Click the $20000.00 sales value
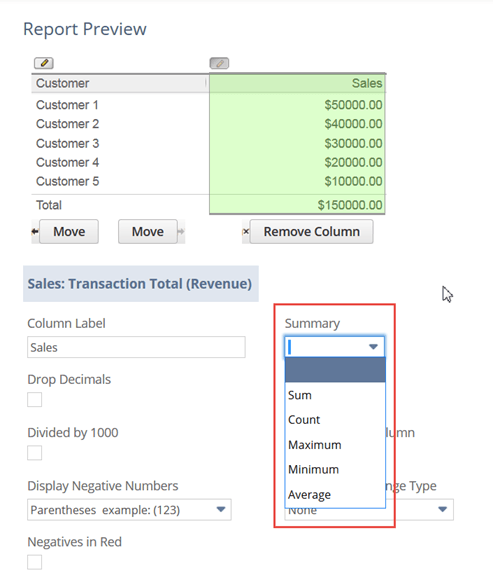The image size is (493, 587). [x=353, y=162]
